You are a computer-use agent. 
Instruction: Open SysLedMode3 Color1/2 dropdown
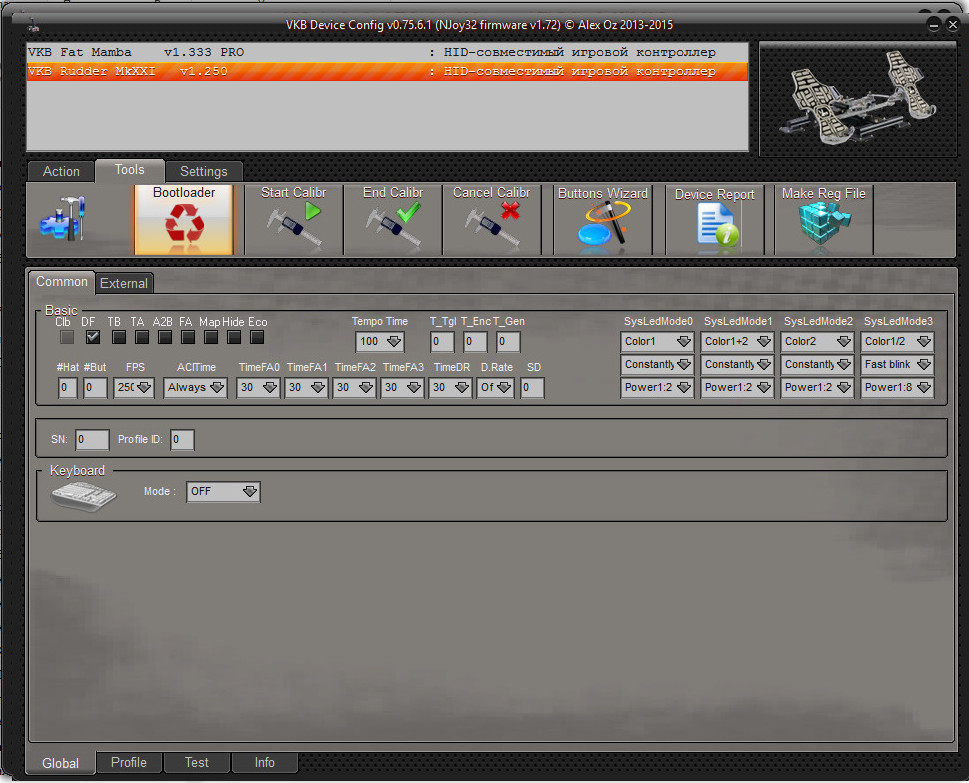tap(897, 341)
